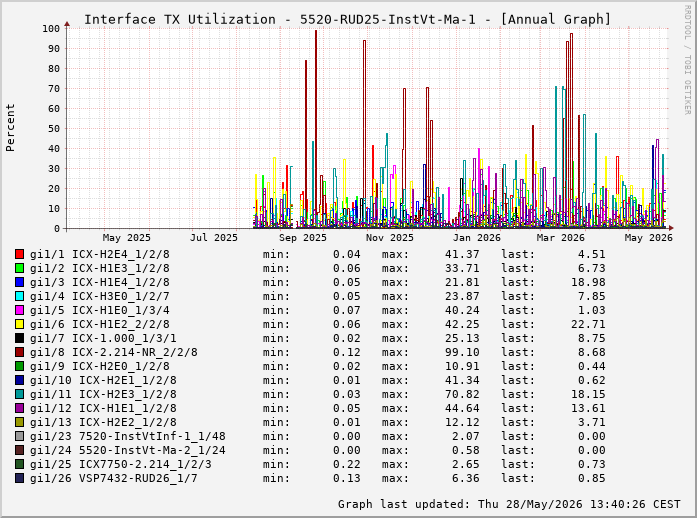Click the brown gi1/24 legend swatch
This screenshot has height=518, width=697.
pos(19,450)
